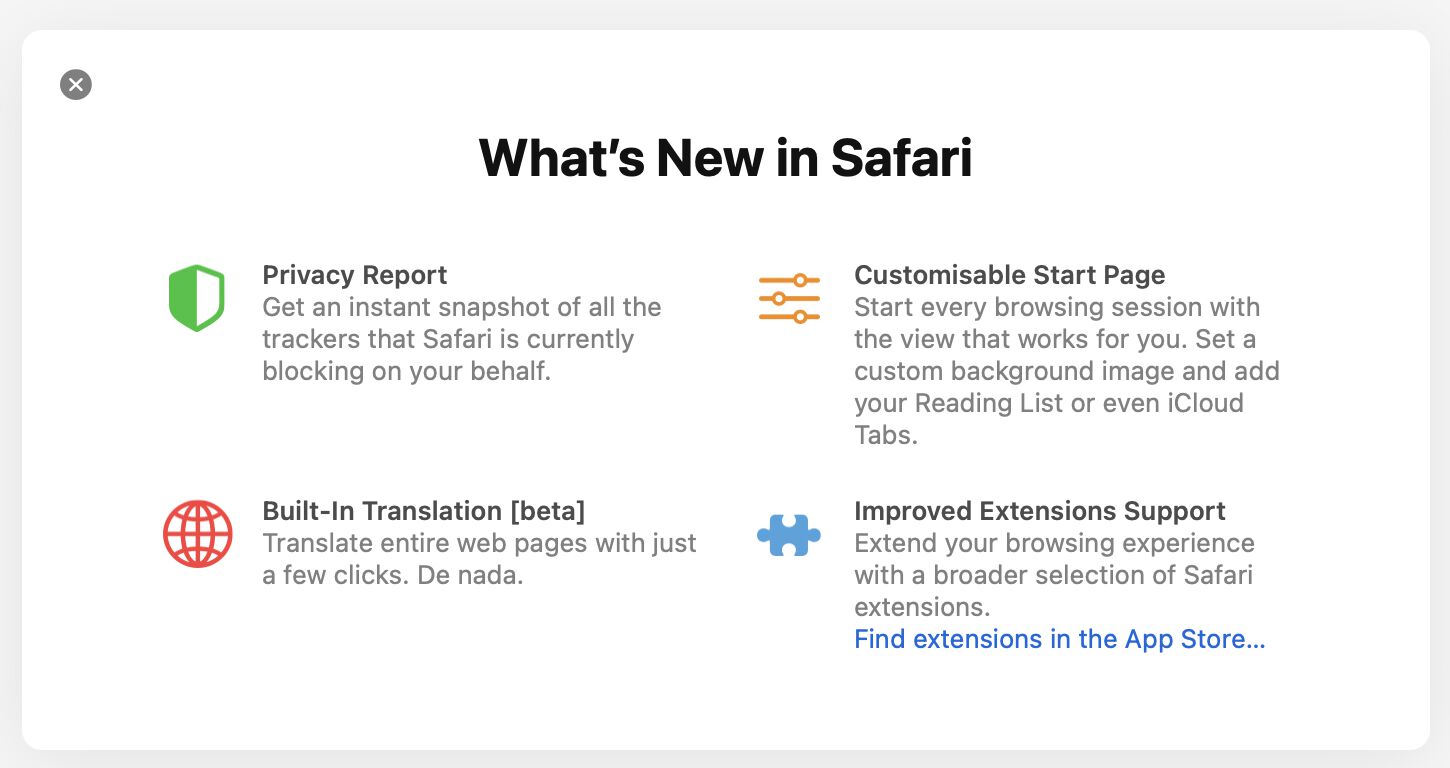
Task: Click the green Privacy Report shield icon
Action: tap(196, 296)
